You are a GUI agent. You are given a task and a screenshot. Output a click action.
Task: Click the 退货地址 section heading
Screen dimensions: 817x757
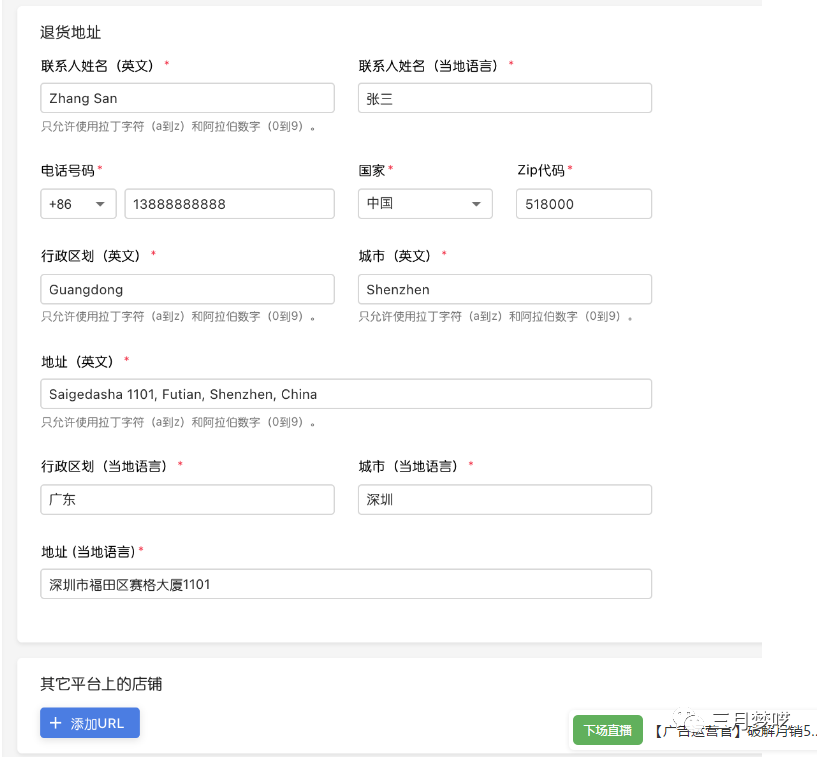[70, 33]
